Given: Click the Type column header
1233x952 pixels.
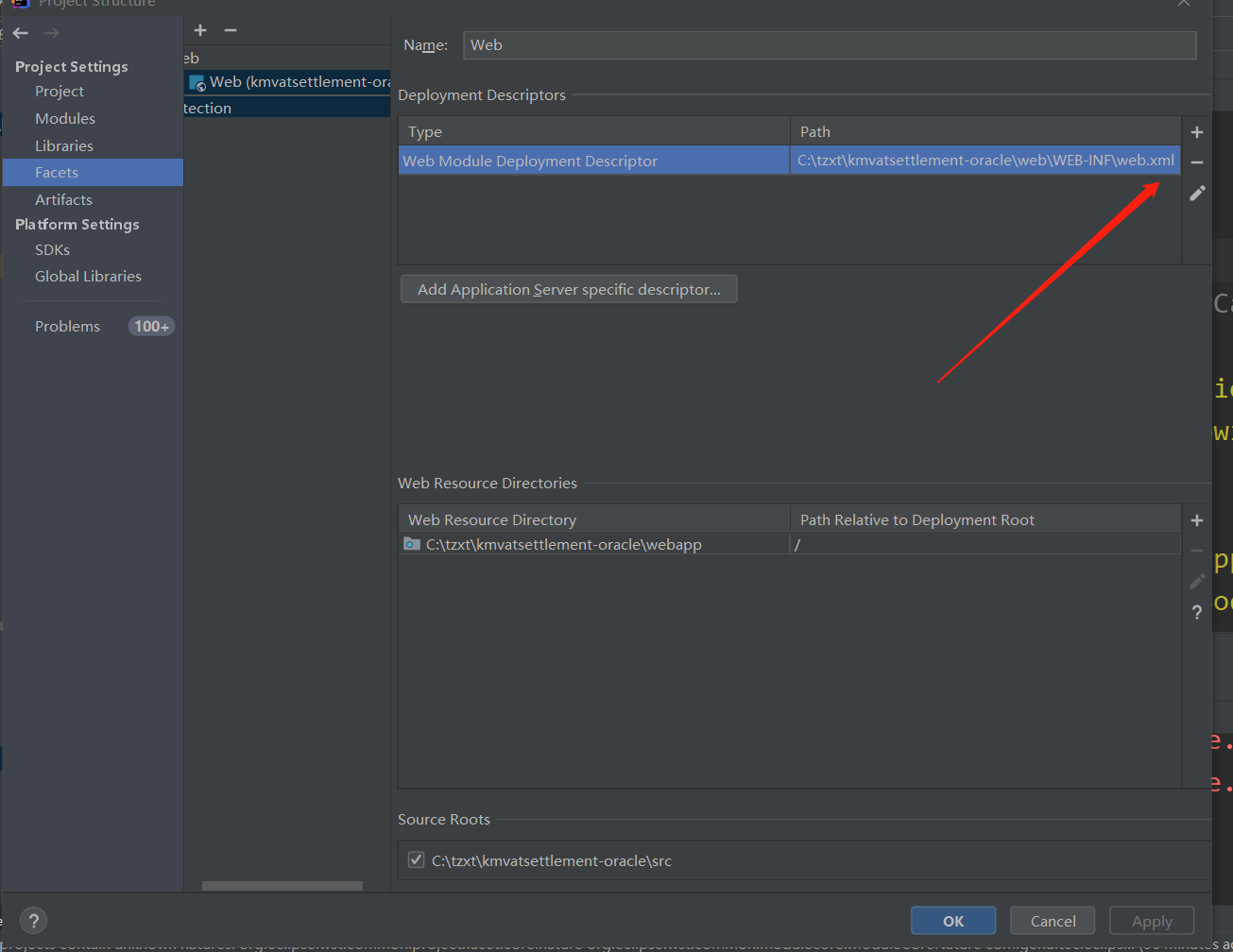Looking at the screenshot, I should (x=594, y=131).
